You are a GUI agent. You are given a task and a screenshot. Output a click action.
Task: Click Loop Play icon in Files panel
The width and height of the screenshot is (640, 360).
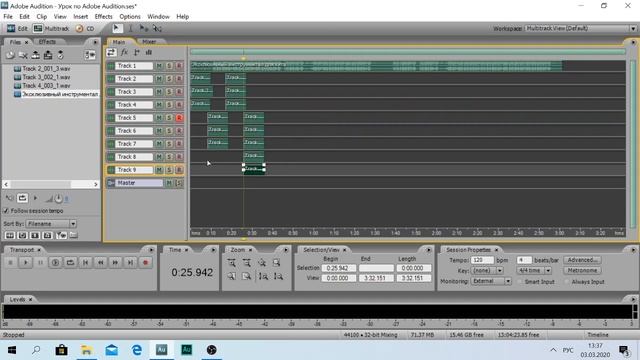22,198
